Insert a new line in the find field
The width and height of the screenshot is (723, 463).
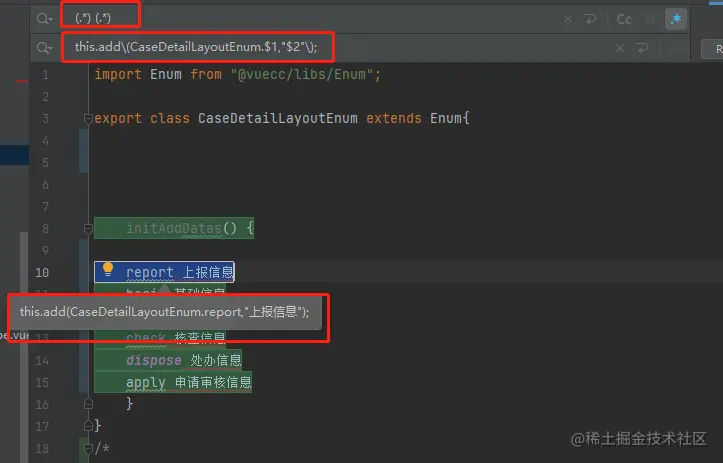pyautogui.click(x=590, y=19)
